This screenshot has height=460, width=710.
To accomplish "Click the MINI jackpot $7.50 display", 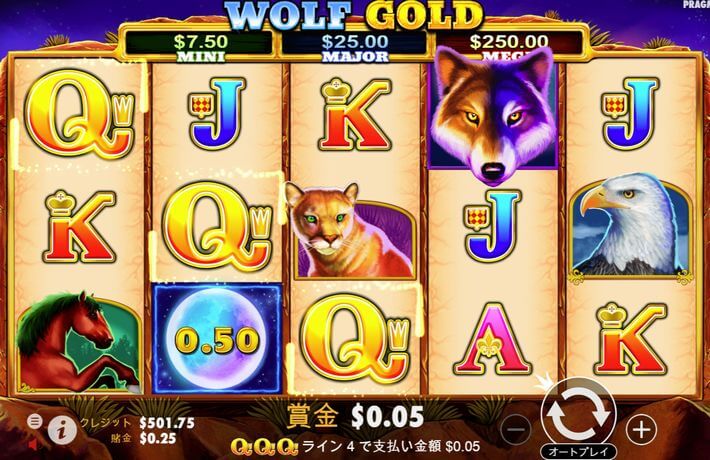I will [200, 47].
